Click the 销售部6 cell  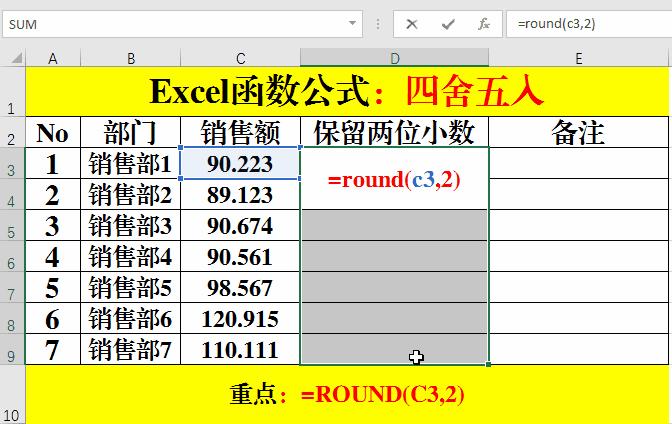tap(131, 318)
